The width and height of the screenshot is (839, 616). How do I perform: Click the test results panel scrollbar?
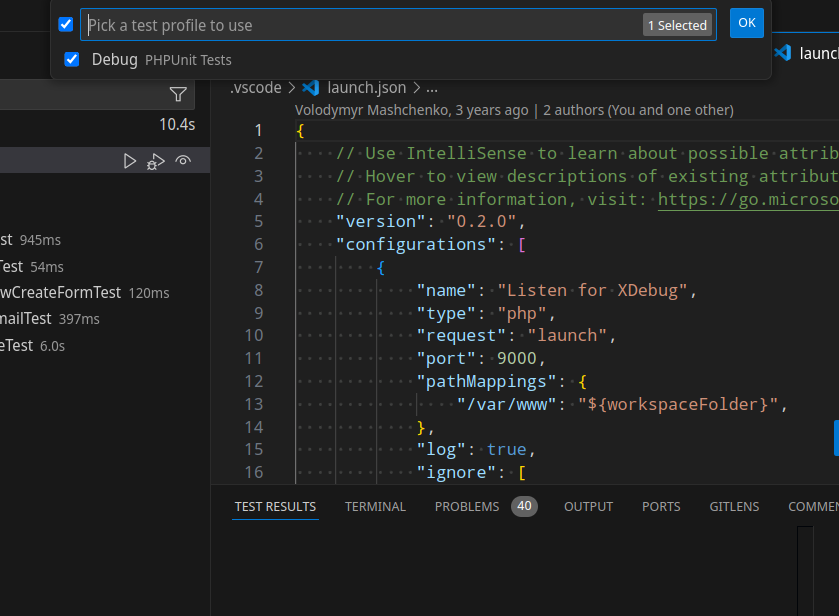[805, 570]
